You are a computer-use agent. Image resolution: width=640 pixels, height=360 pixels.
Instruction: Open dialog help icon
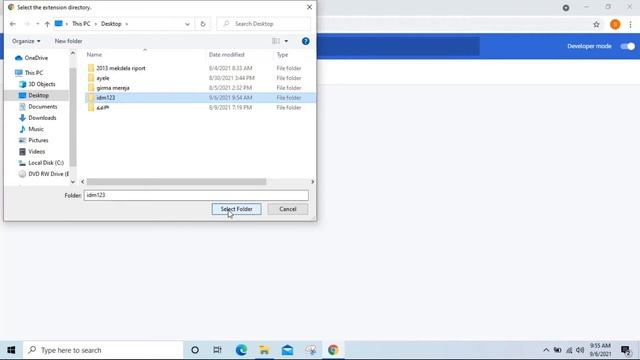(x=305, y=41)
